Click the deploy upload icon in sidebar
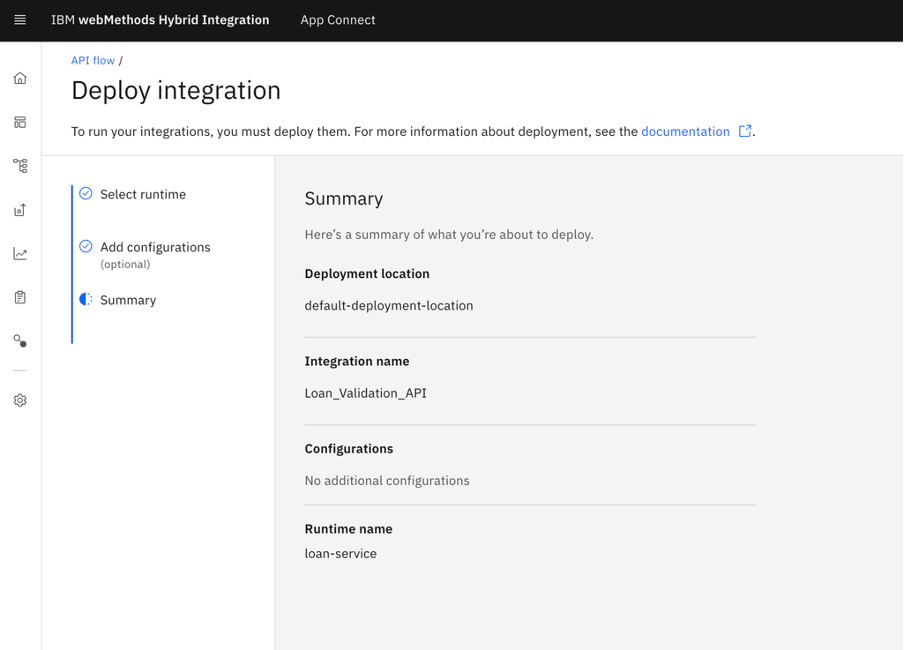This screenshot has width=904, height=650. click(20, 210)
